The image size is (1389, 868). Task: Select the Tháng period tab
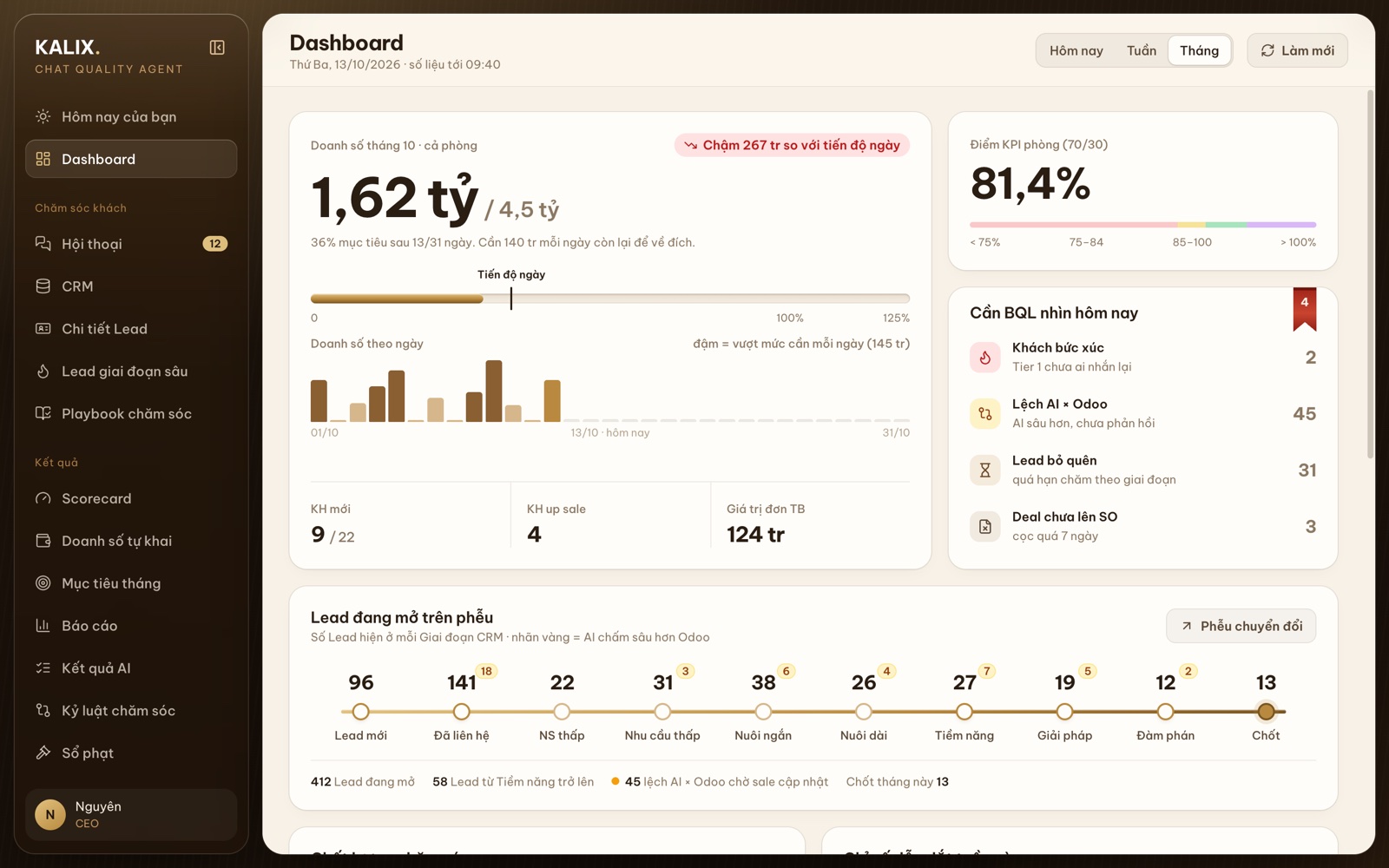coord(1199,50)
